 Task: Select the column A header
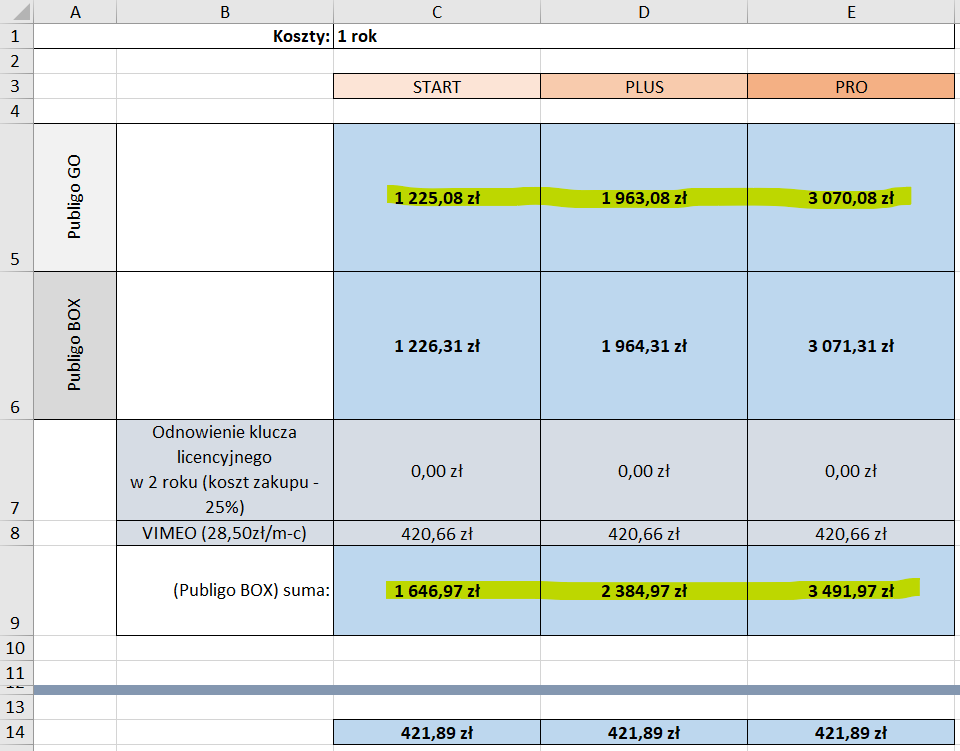(x=75, y=12)
